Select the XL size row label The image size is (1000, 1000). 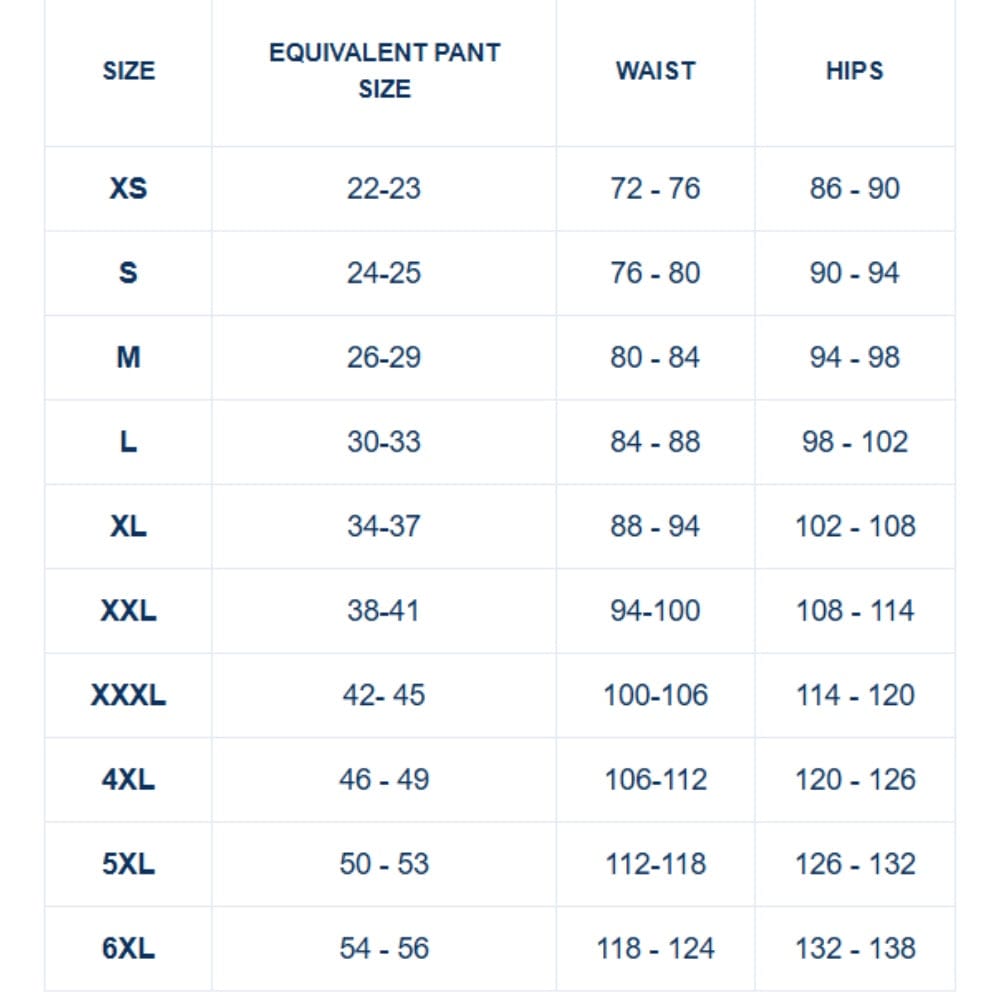[x=128, y=526]
